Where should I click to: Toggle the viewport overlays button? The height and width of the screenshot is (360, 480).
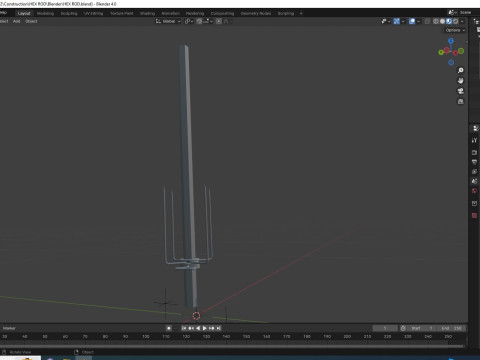click(x=412, y=21)
